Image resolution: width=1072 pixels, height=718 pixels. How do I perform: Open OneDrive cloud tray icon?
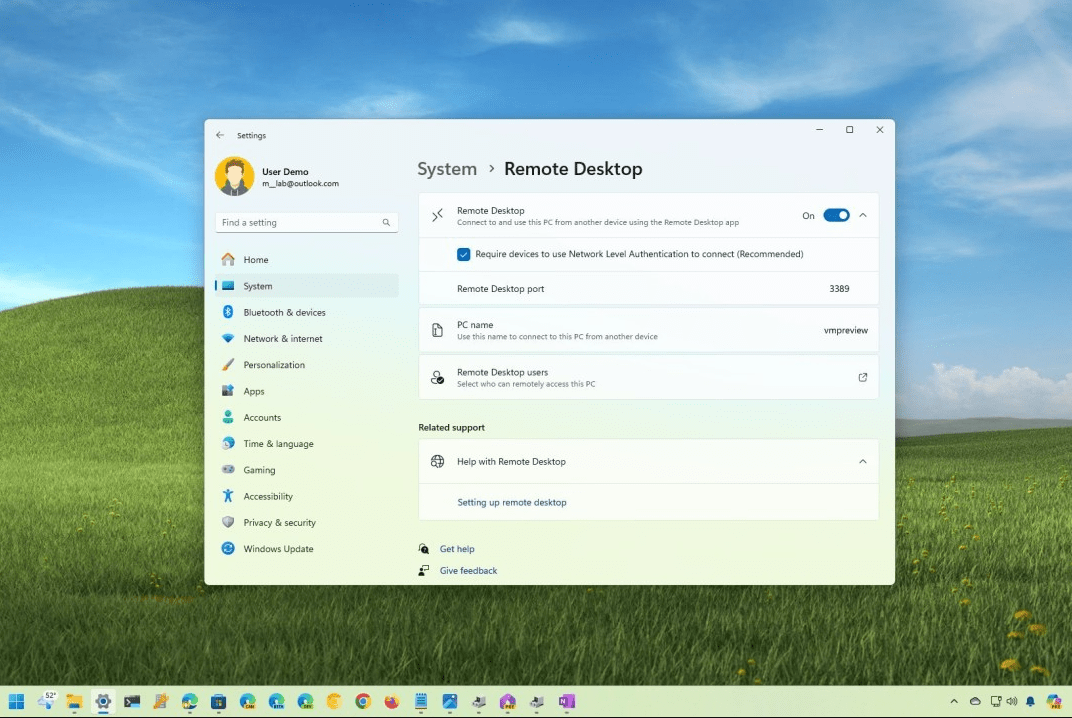point(976,702)
